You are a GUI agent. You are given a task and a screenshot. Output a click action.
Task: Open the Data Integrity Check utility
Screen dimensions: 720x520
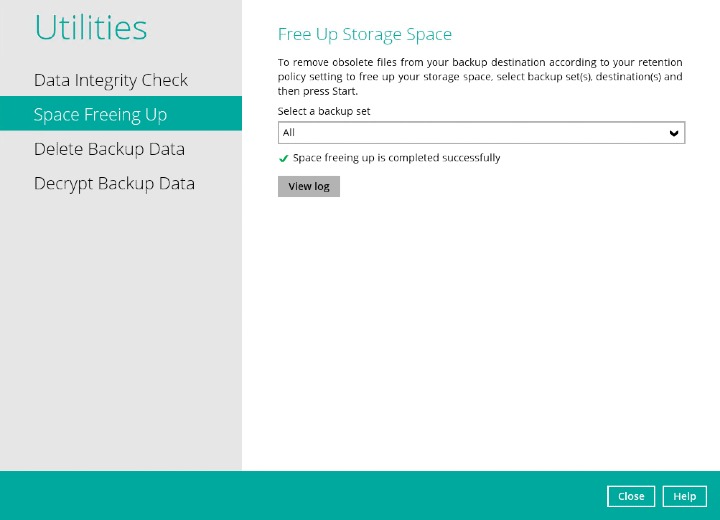pos(111,80)
